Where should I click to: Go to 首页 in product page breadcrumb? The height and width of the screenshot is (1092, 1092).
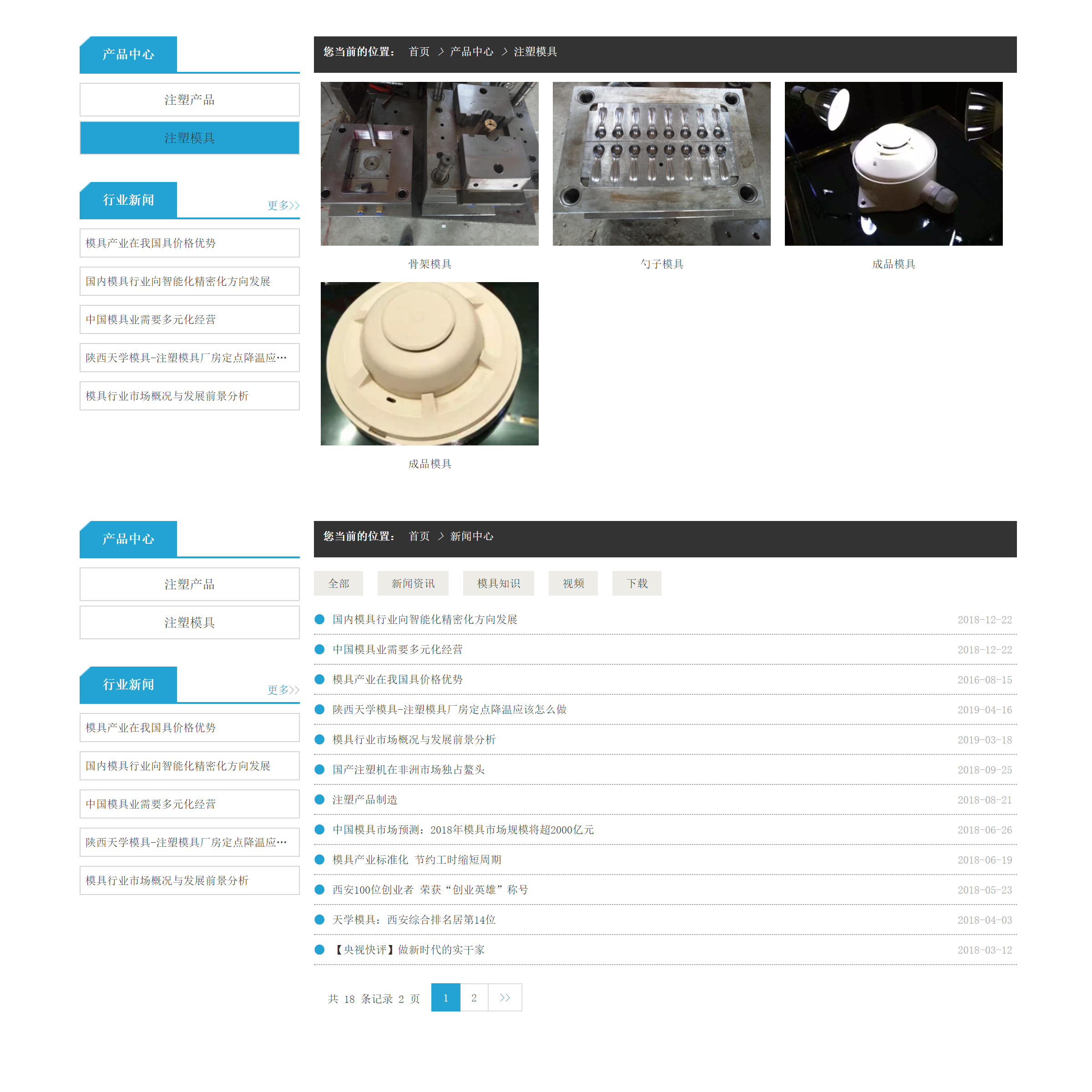pyautogui.click(x=419, y=51)
